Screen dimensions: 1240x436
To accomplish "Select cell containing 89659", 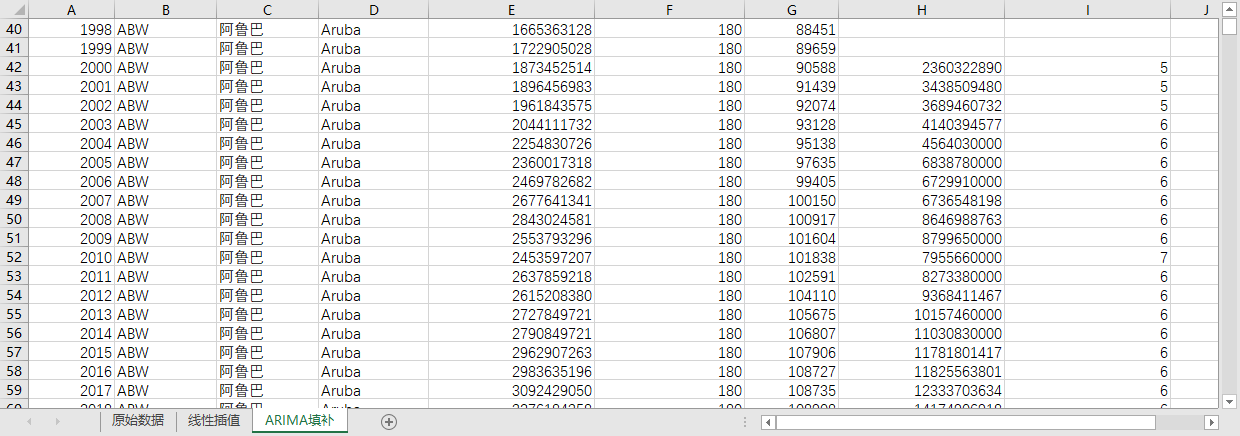I will (792, 49).
